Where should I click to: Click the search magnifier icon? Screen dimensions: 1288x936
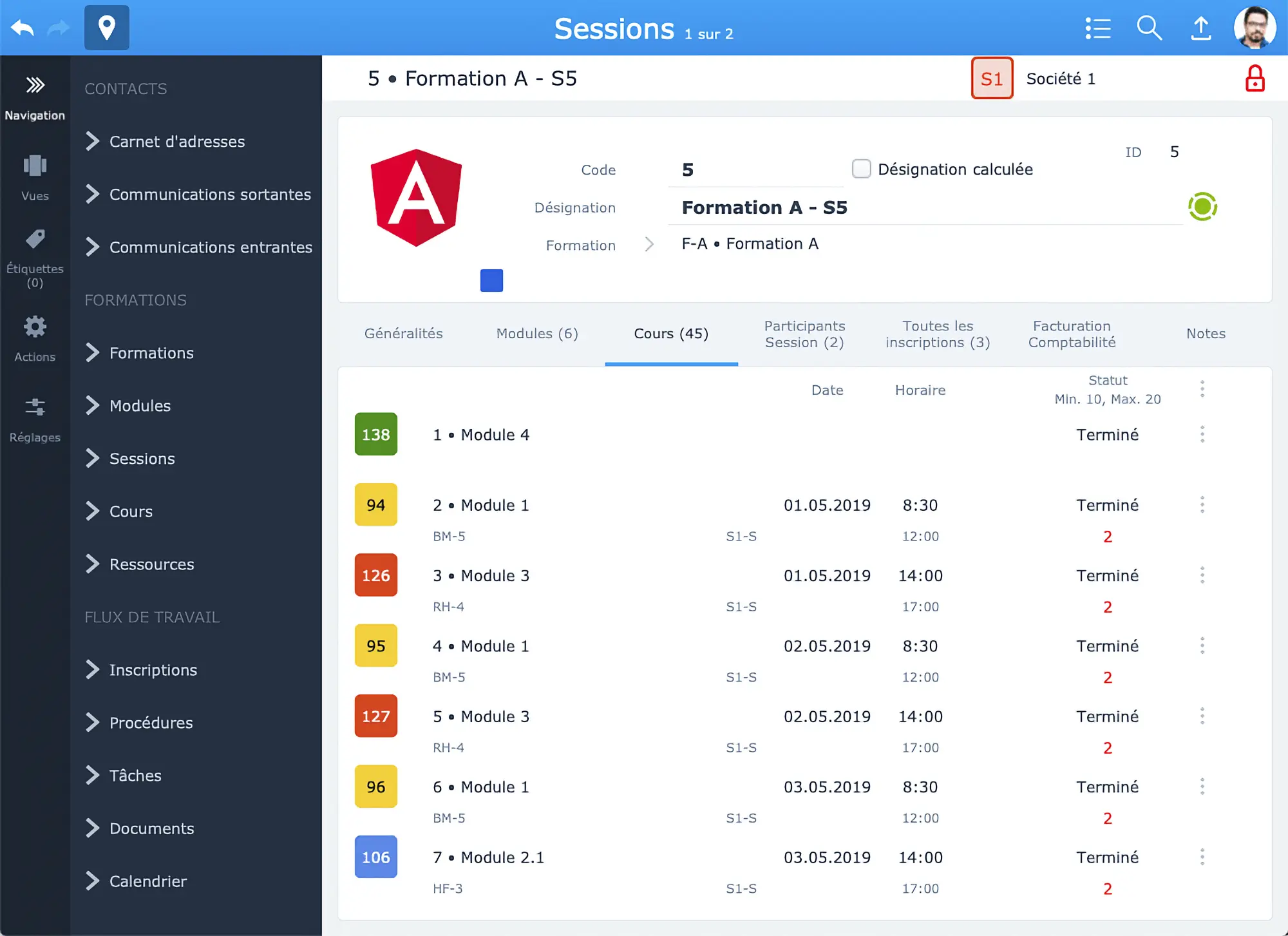coord(1149,28)
